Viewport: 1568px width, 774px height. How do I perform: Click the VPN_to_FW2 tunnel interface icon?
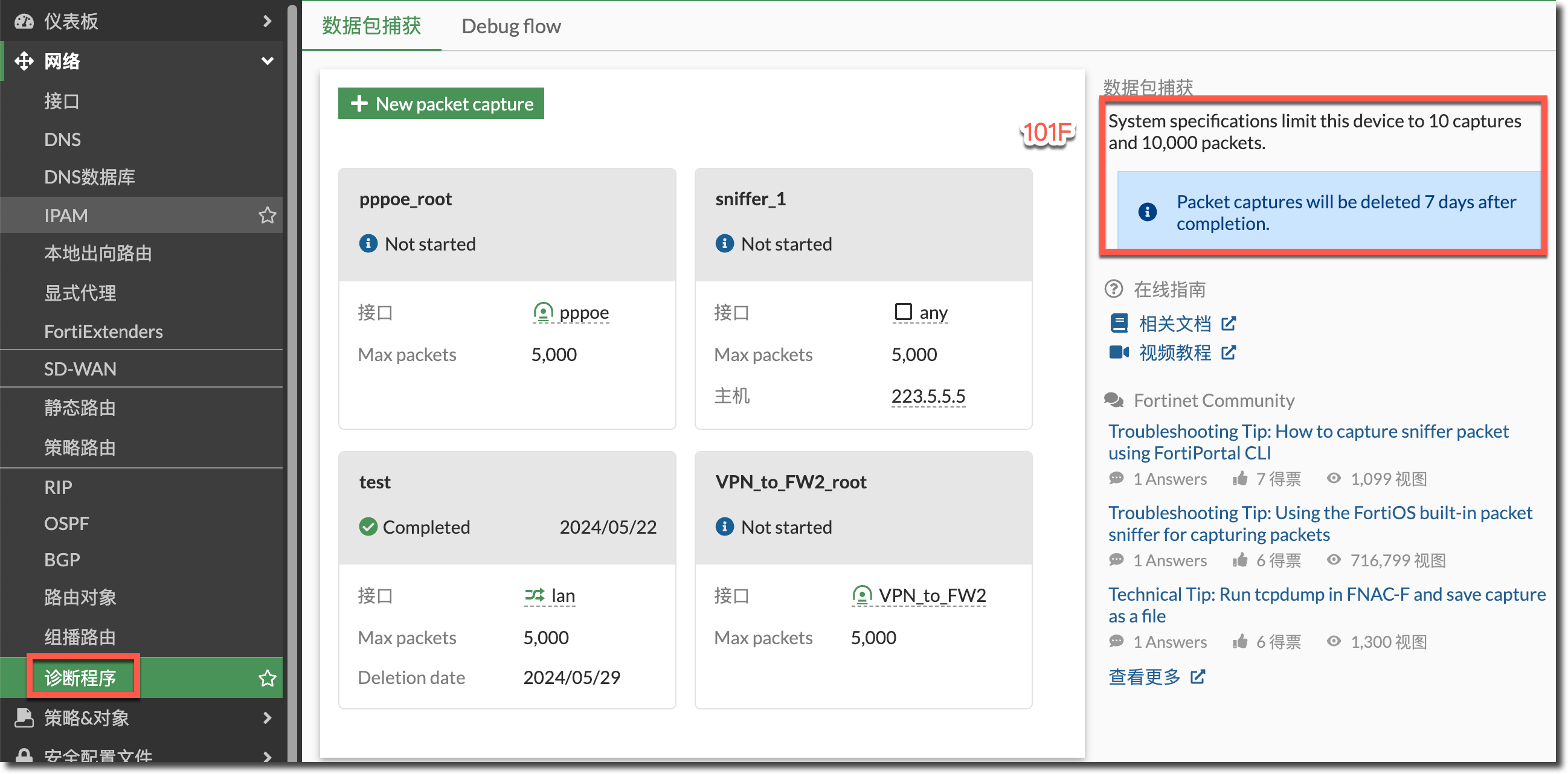pos(862,595)
